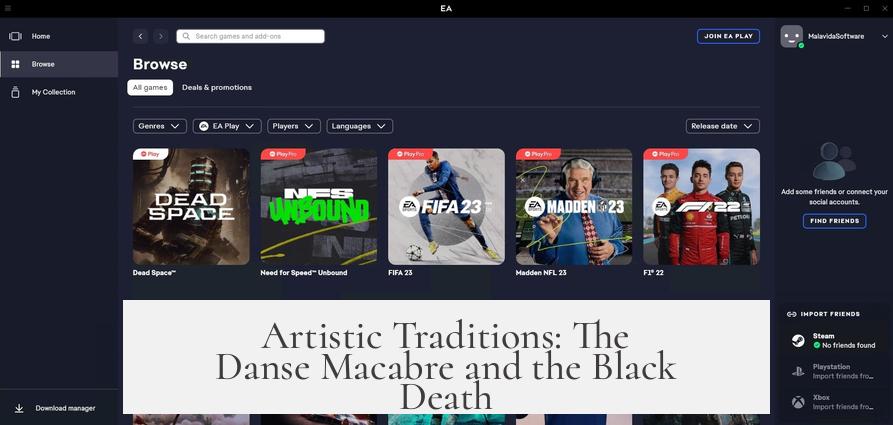This screenshot has width=893, height=425.
Task: Click the search magnifier icon
Action: pos(186,36)
